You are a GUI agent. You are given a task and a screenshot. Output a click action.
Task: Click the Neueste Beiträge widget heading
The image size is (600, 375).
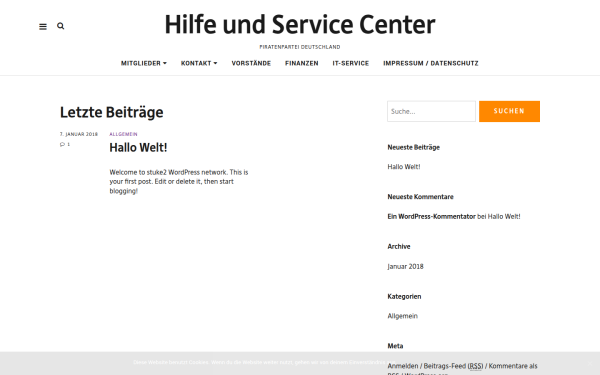tap(413, 147)
